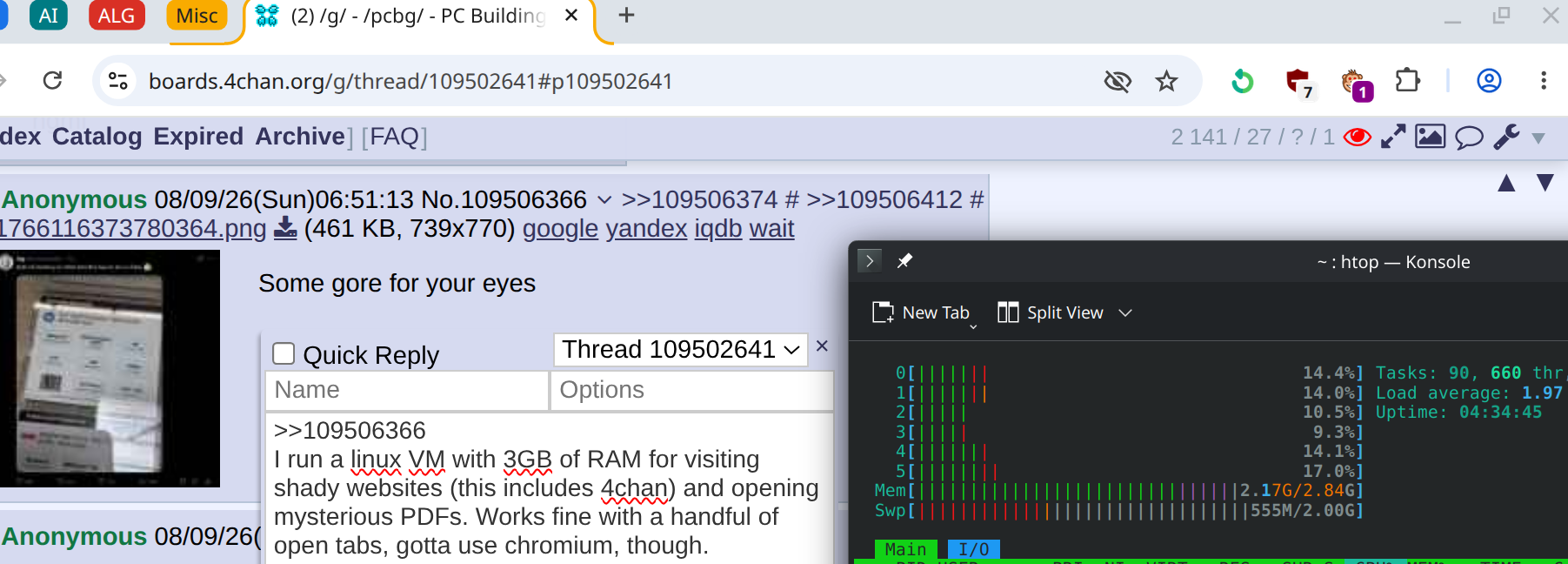
Task: Open the blurry post image thumbnail
Action: click(x=110, y=368)
